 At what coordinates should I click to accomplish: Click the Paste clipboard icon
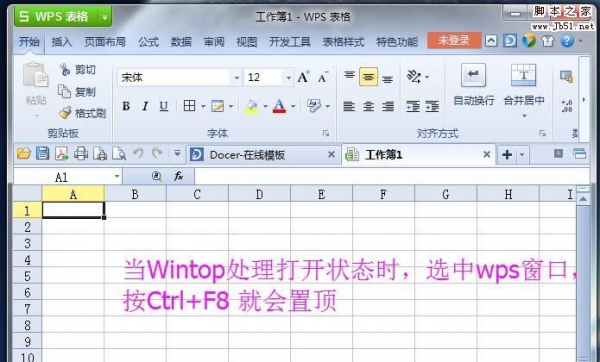pos(35,75)
